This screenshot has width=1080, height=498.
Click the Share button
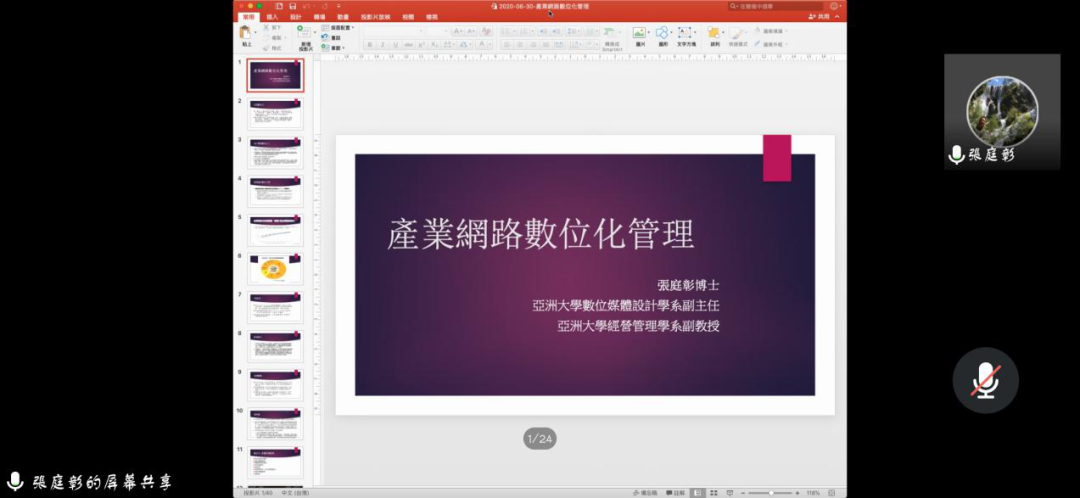819,17
